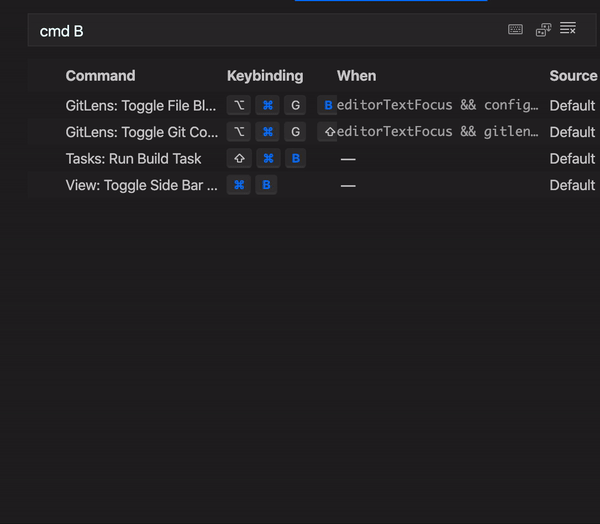
Task: Select the 'GitLens: Toggle File Bl...' row
Action: point(312,105)
